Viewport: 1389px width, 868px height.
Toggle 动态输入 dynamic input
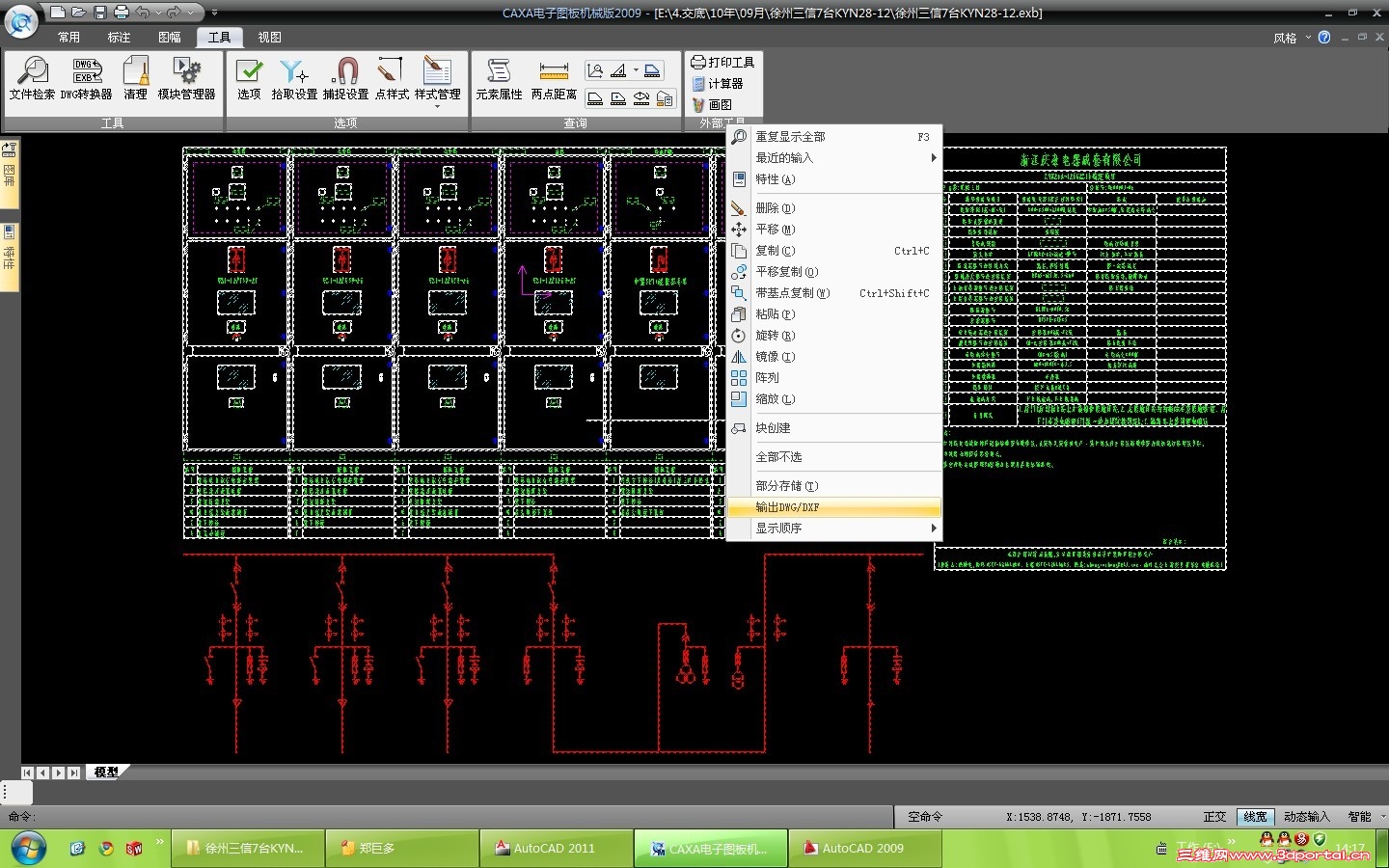(1306, 817)
